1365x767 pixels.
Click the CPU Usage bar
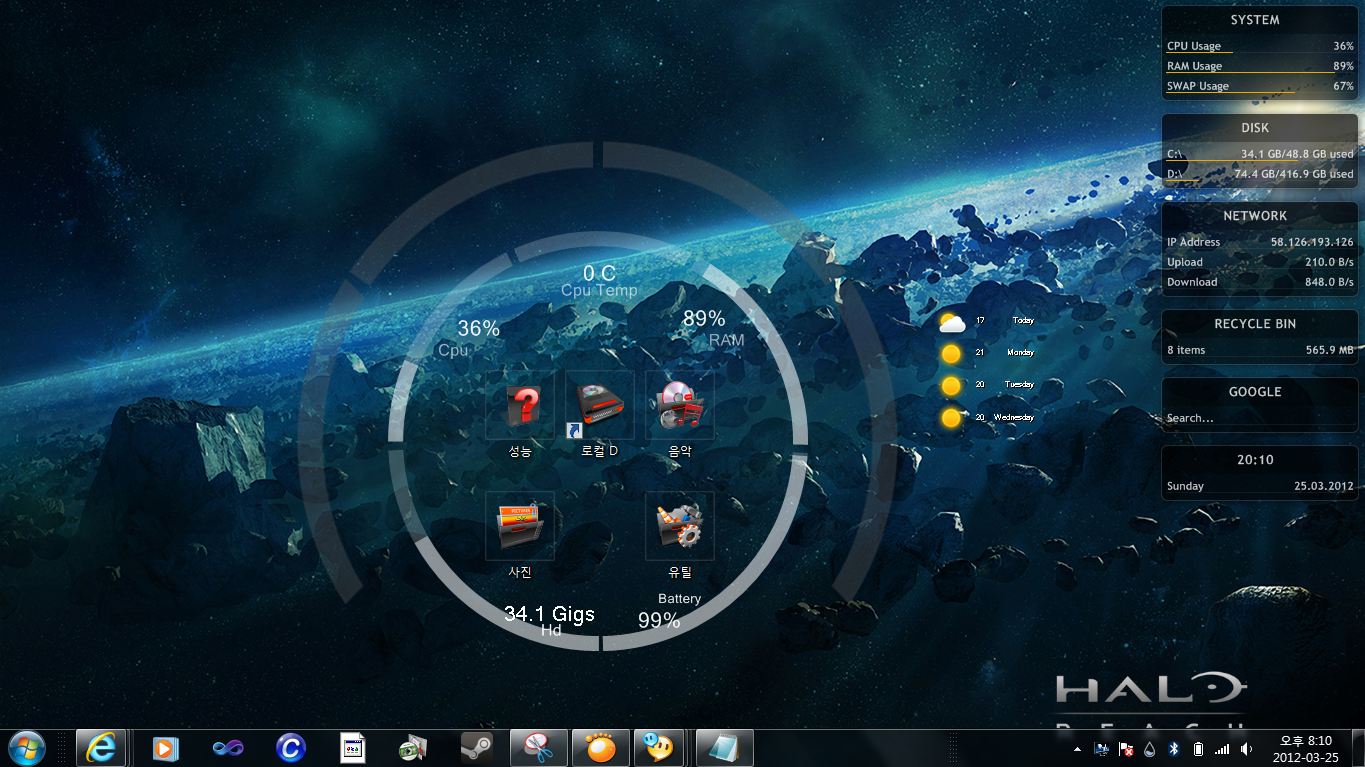pos(1260,46)
